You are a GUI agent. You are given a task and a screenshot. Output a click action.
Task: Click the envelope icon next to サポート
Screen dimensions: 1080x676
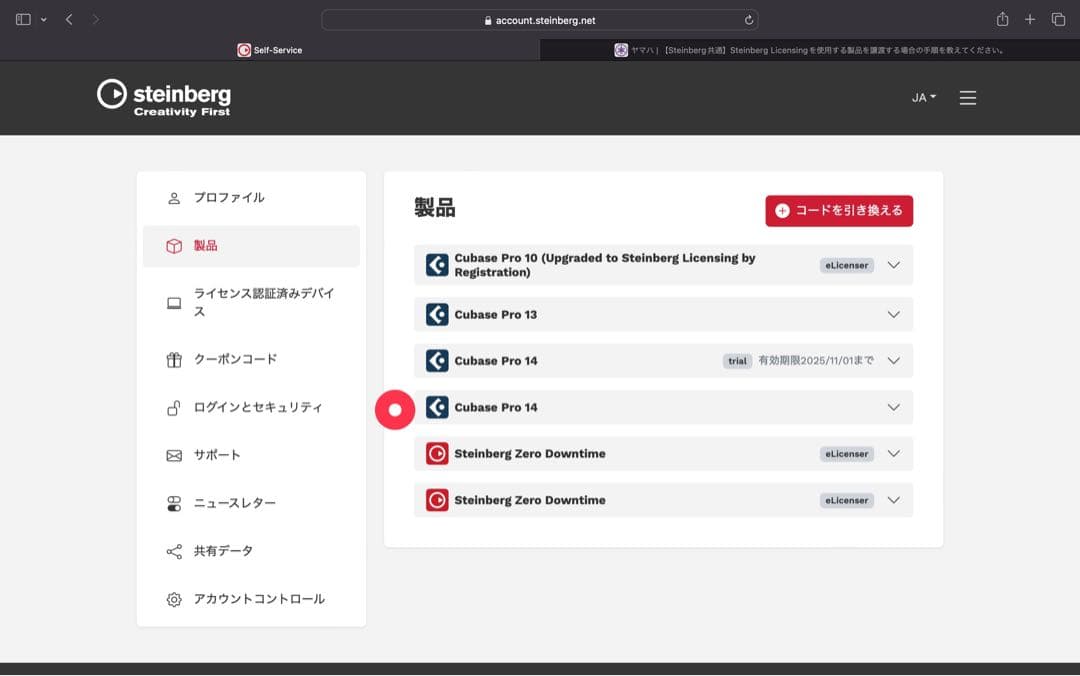172,455
